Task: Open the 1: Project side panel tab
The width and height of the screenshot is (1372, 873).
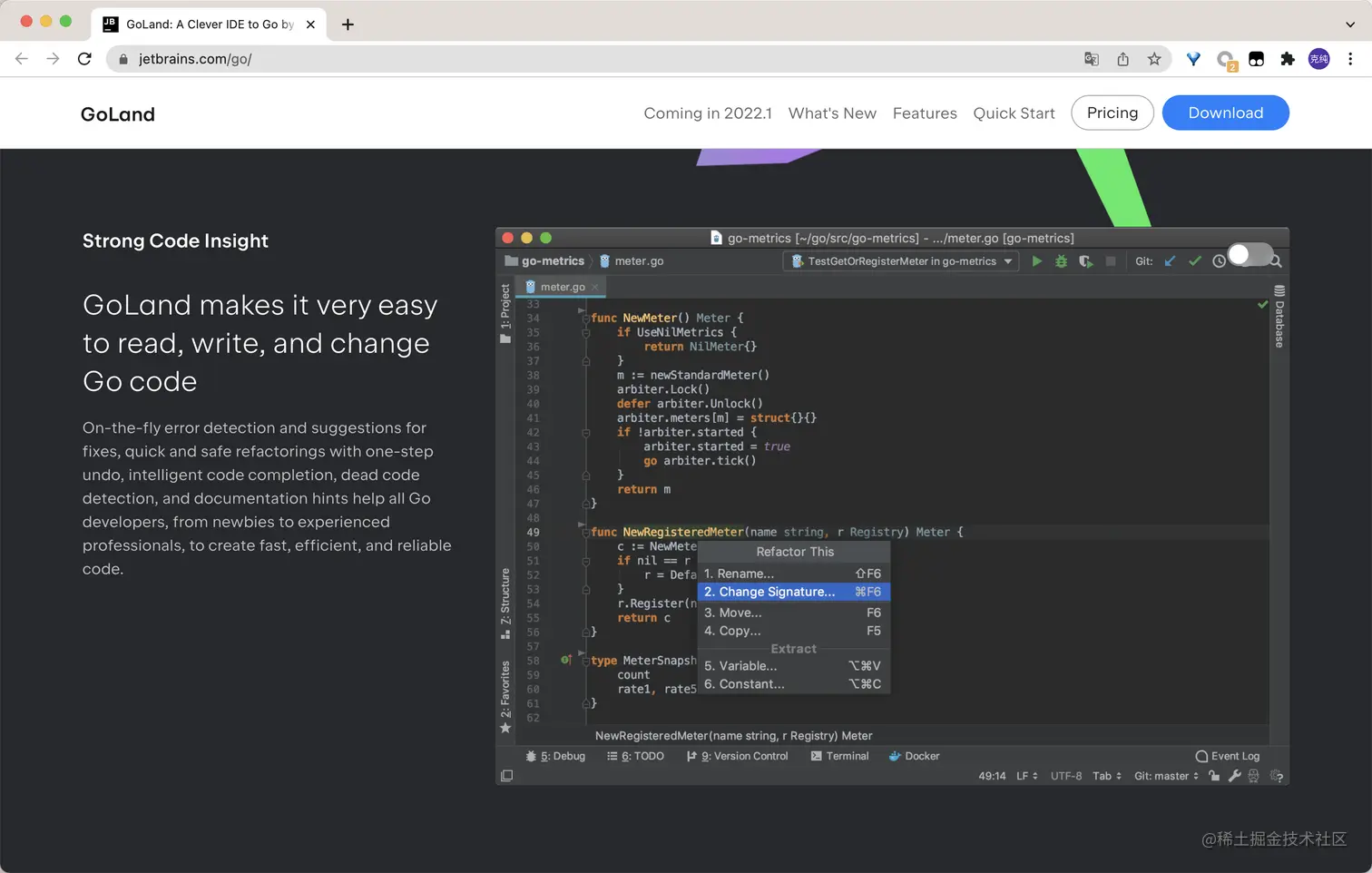Action: click(x=505, y=313)
